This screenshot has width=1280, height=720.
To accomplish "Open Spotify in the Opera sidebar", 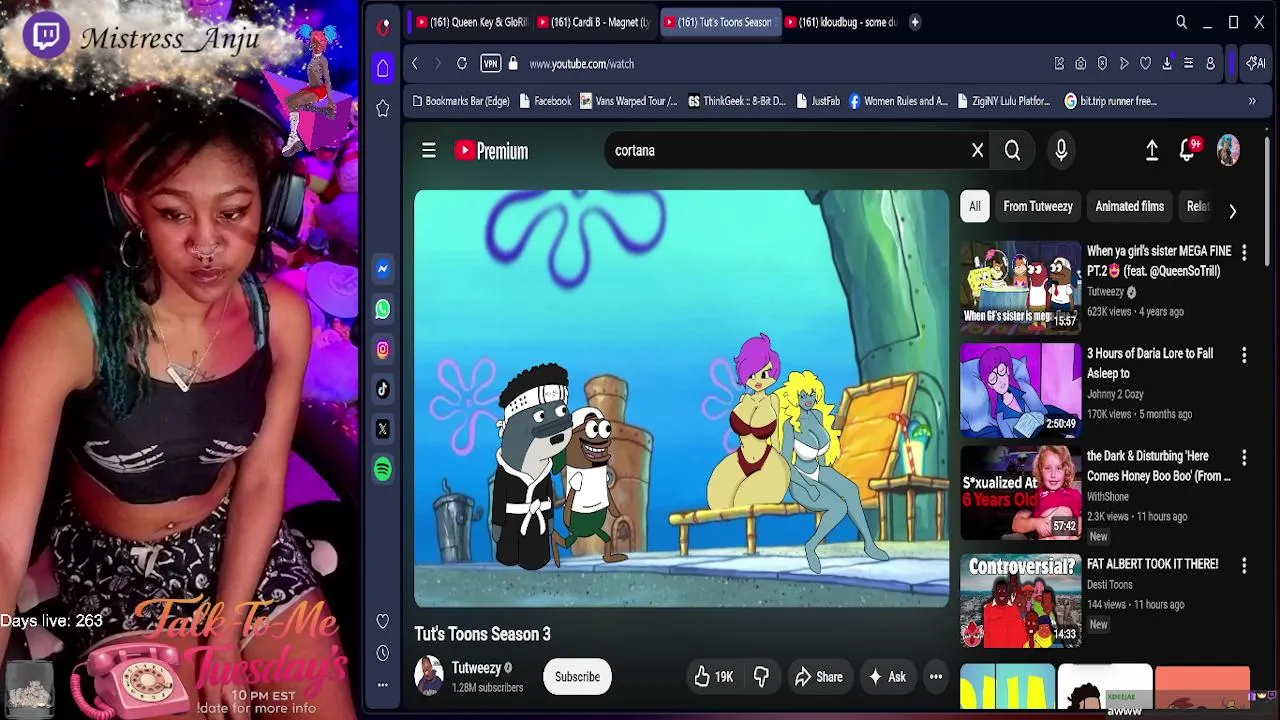I will (383, 469).
